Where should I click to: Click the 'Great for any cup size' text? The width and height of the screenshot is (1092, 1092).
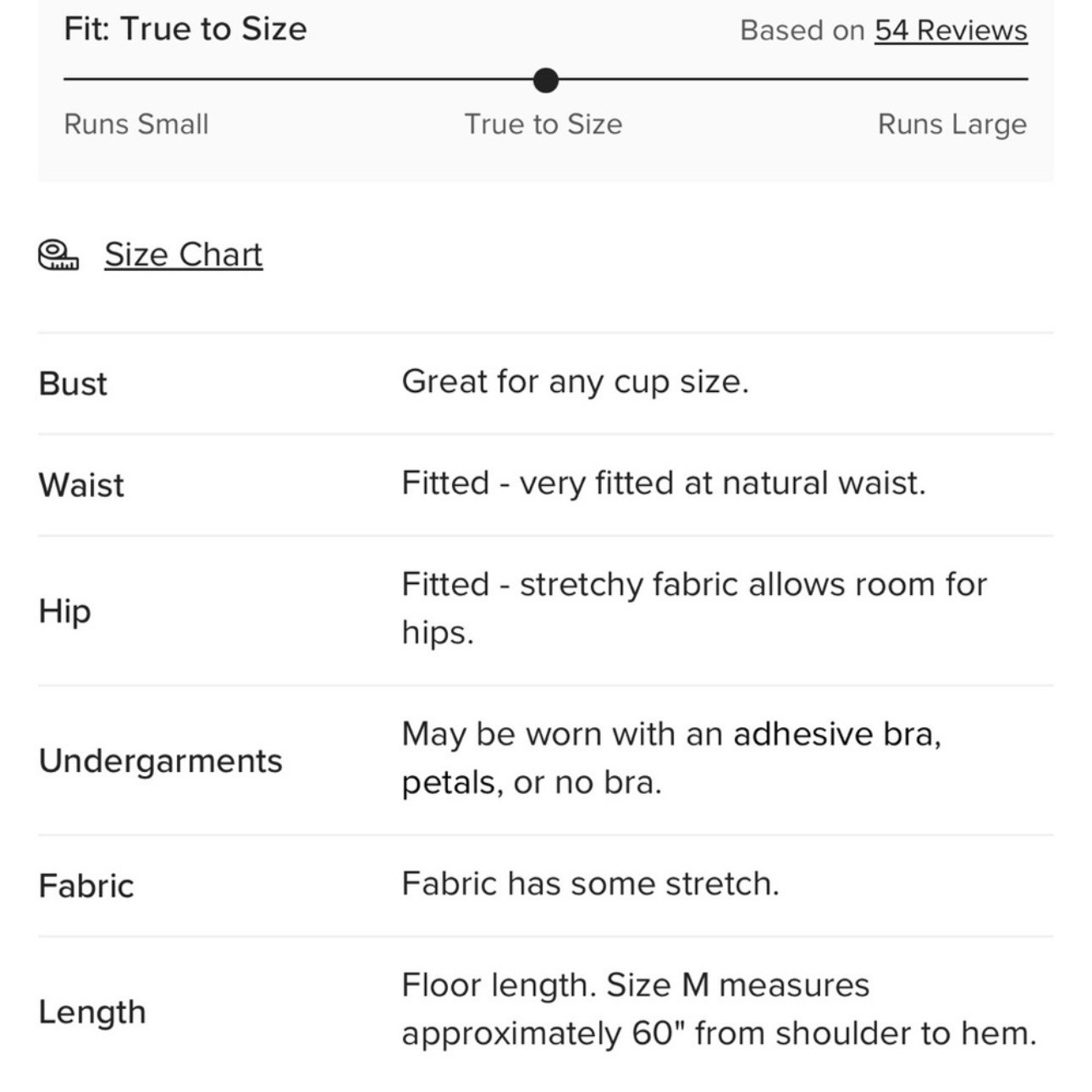tap(576, 383)
